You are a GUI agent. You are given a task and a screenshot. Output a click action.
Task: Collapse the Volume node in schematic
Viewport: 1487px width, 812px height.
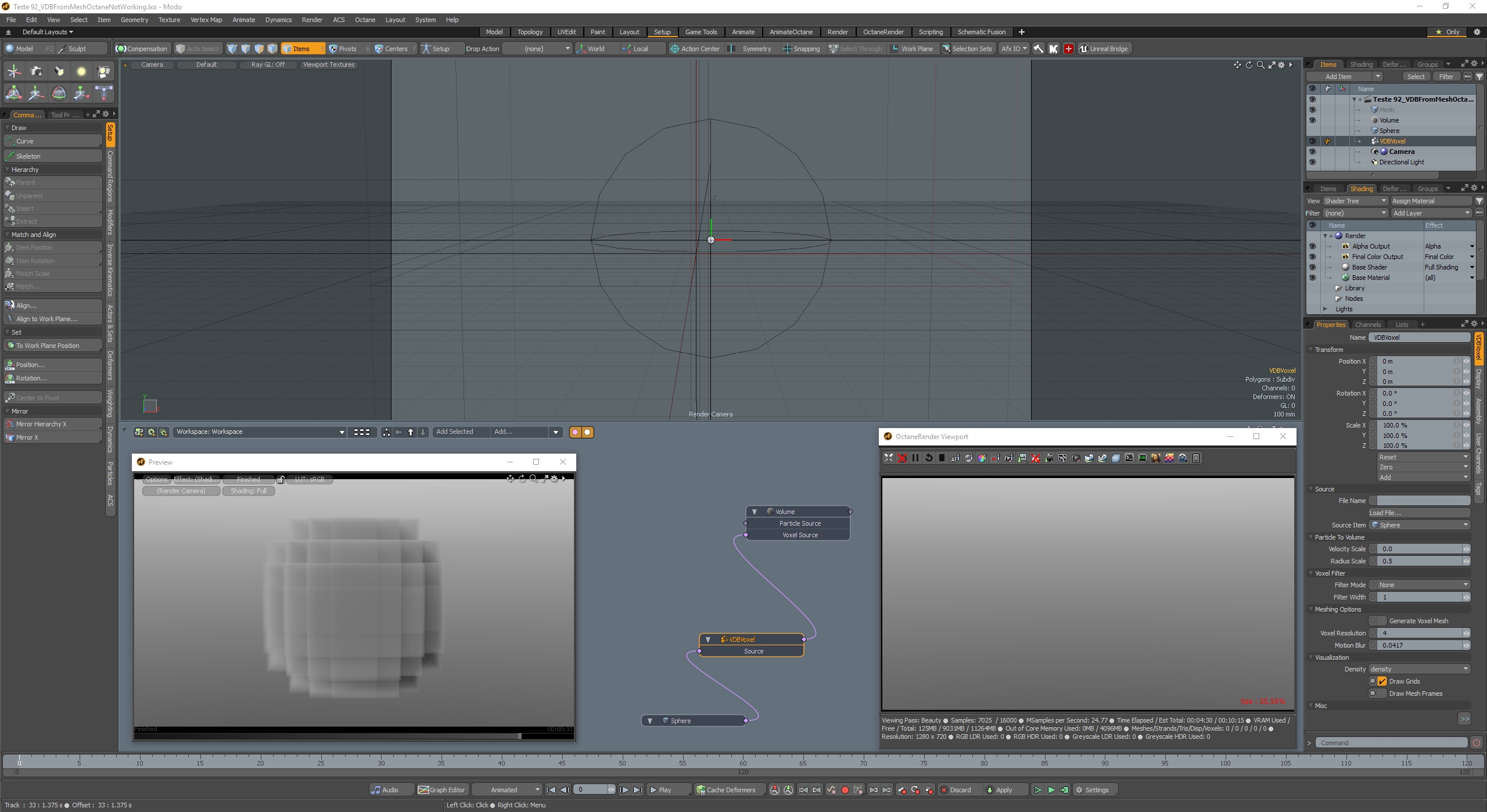click(x=755, y=512)
